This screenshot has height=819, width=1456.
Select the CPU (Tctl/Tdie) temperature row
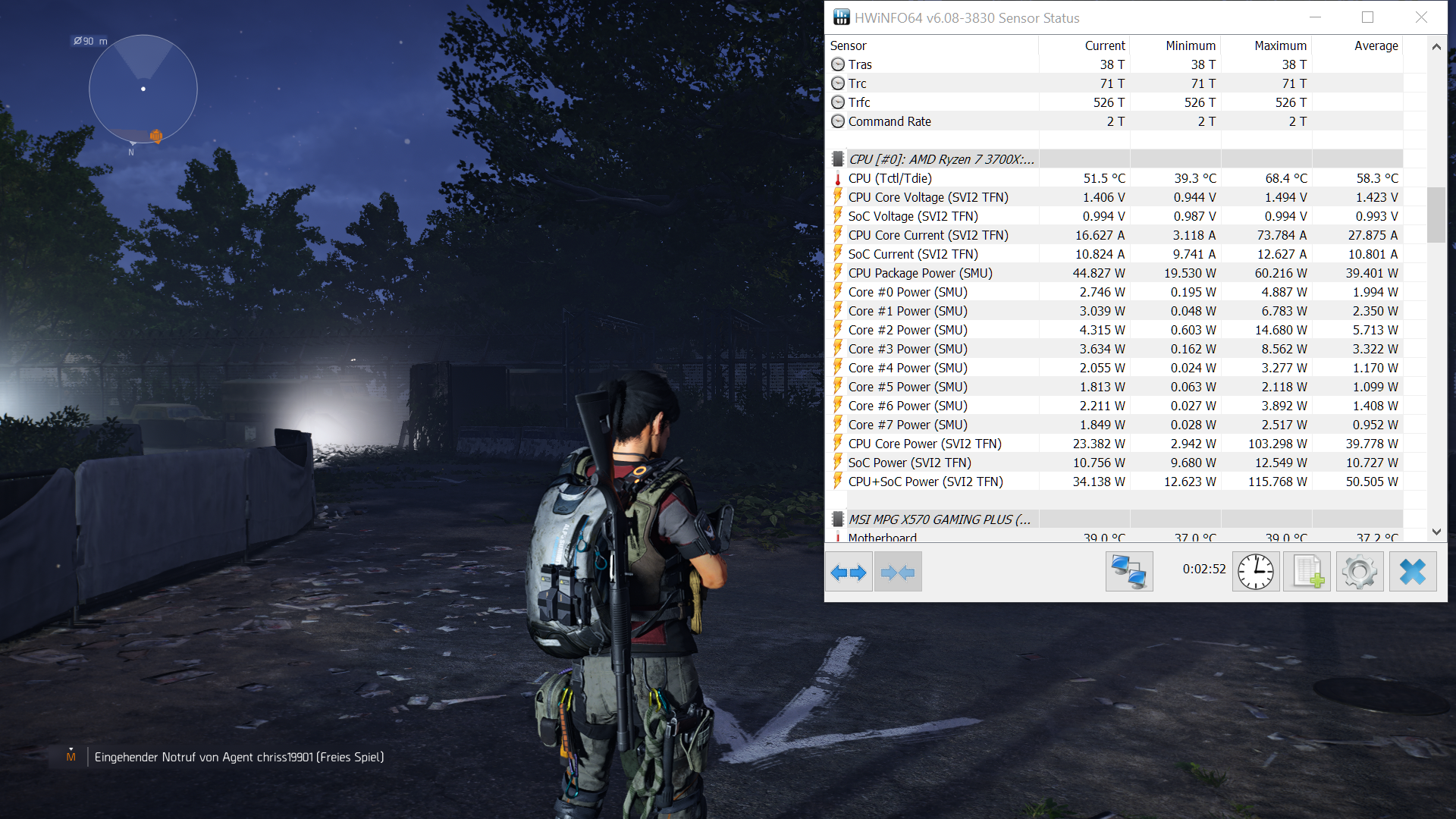click(890, 178)
